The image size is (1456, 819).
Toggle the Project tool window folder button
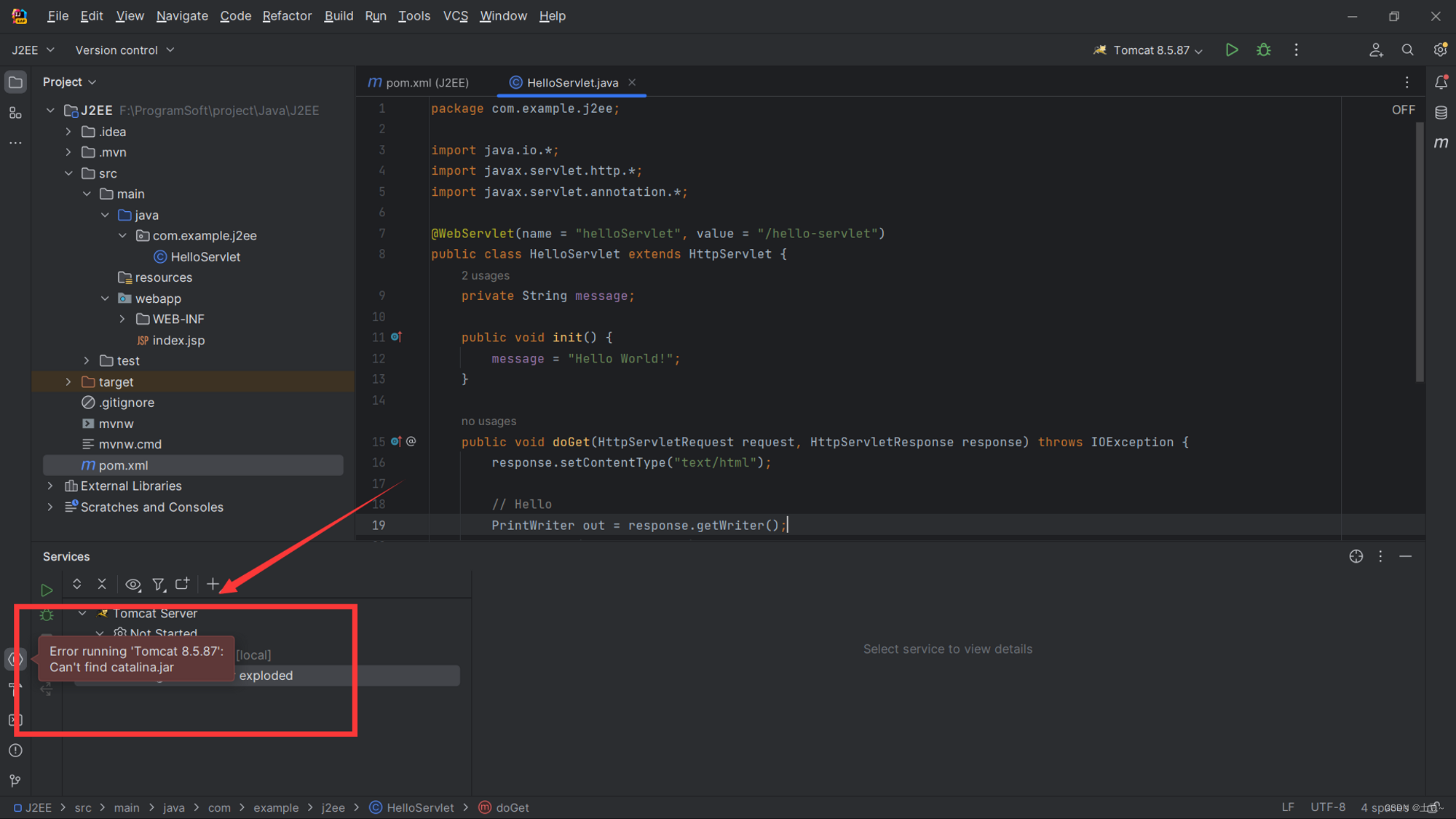15,82
